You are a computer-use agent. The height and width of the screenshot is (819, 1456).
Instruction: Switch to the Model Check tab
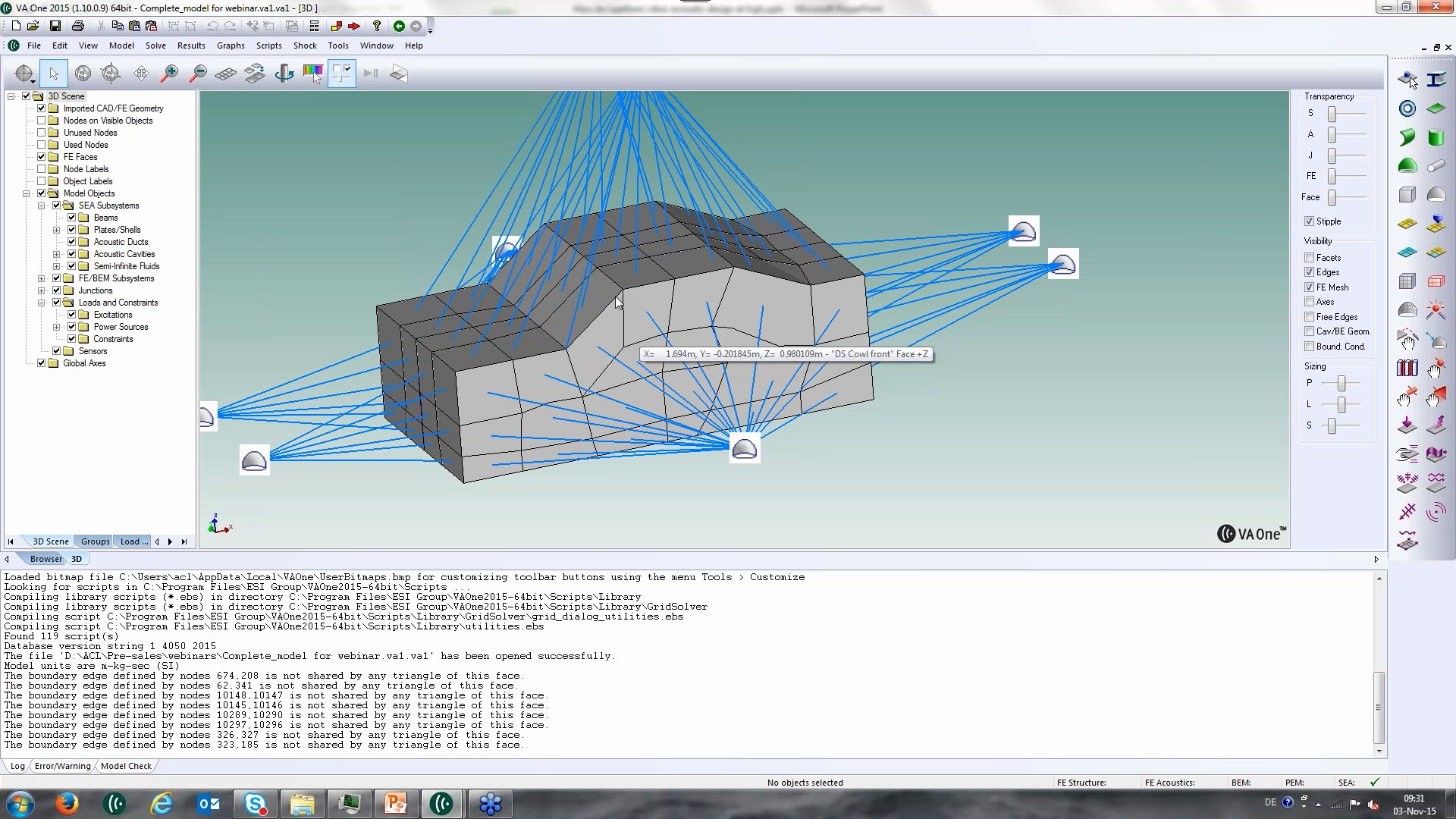point(126,766)
